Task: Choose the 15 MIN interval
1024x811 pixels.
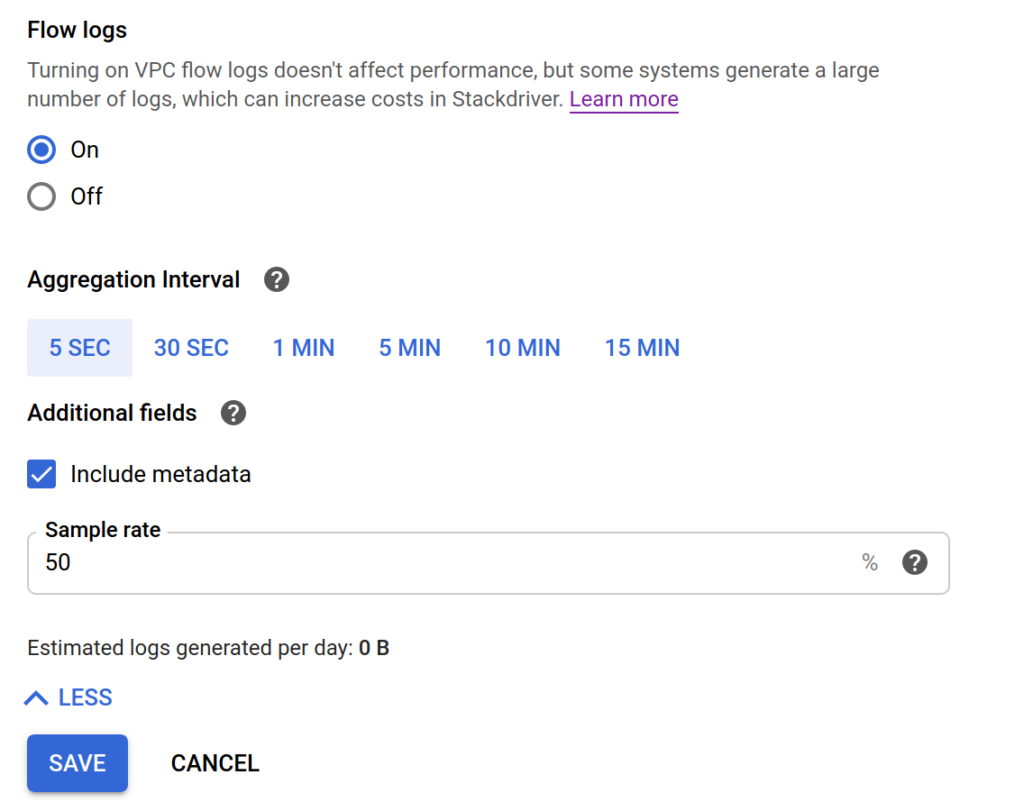Action: [x=642, y=347]
